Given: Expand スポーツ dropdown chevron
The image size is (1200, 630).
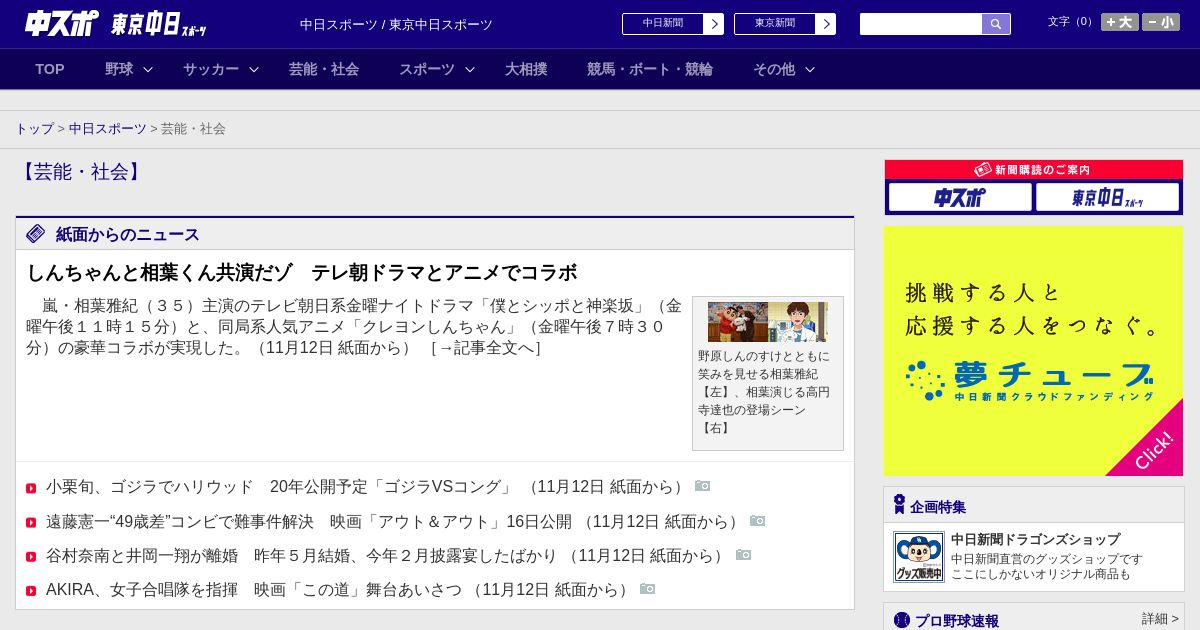Looking at the screenshot, I should (x=470, y=69).
